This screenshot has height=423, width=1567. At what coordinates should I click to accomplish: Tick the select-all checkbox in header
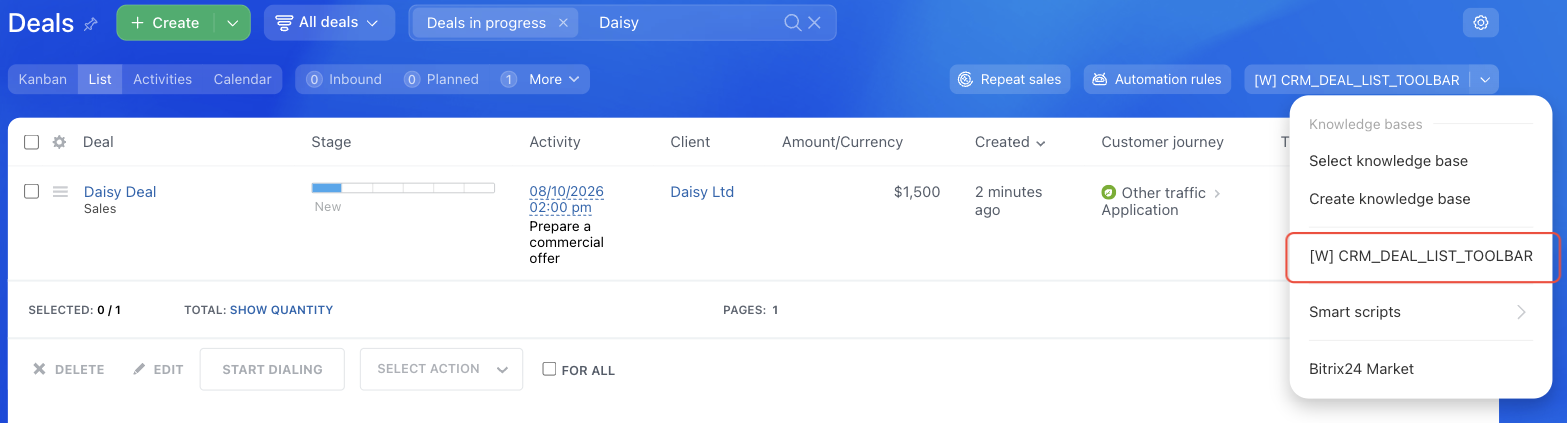31,142
